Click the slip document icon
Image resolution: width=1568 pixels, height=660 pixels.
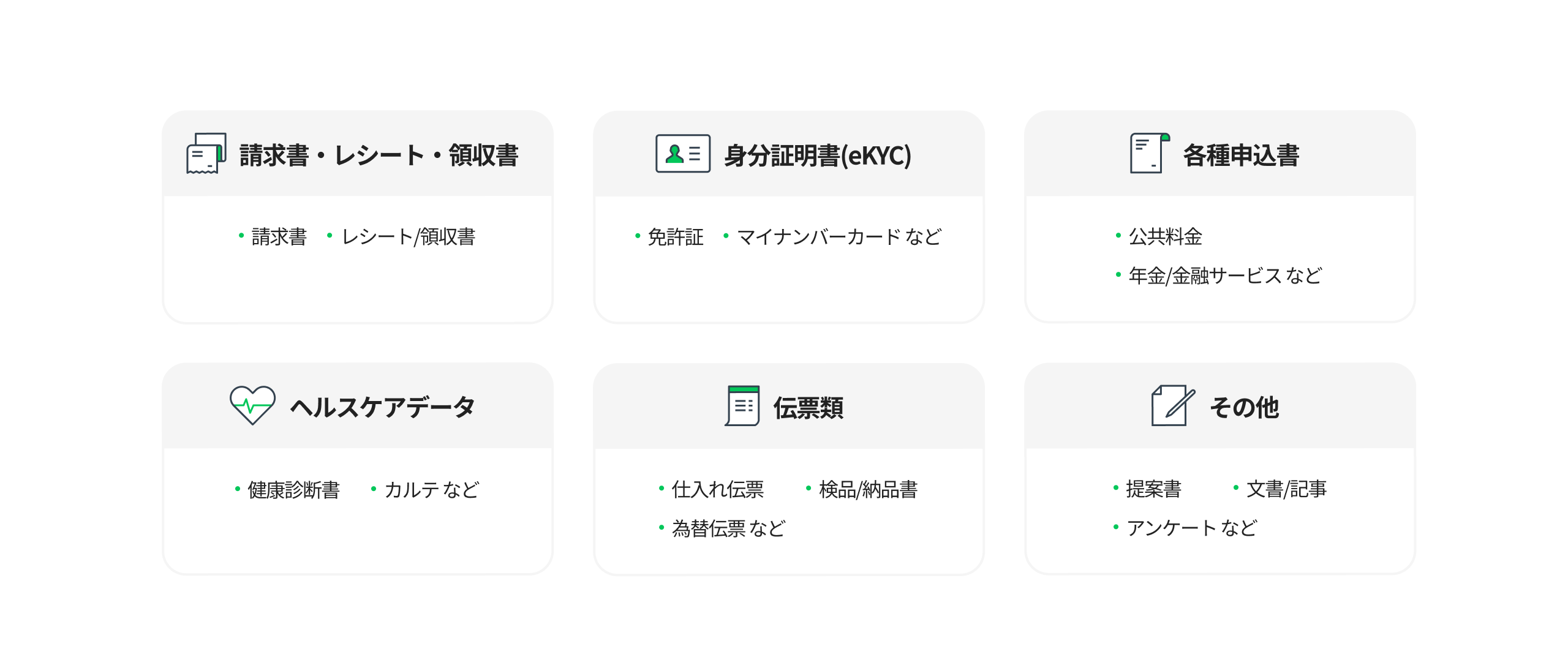(x=742, y=405)
